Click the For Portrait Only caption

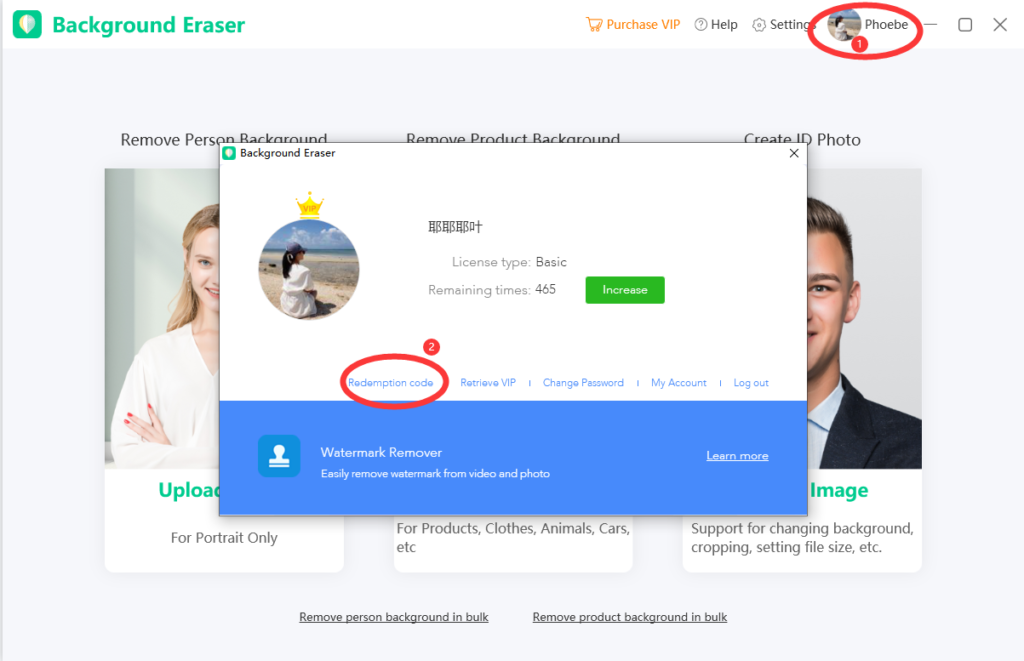[224, 538]
